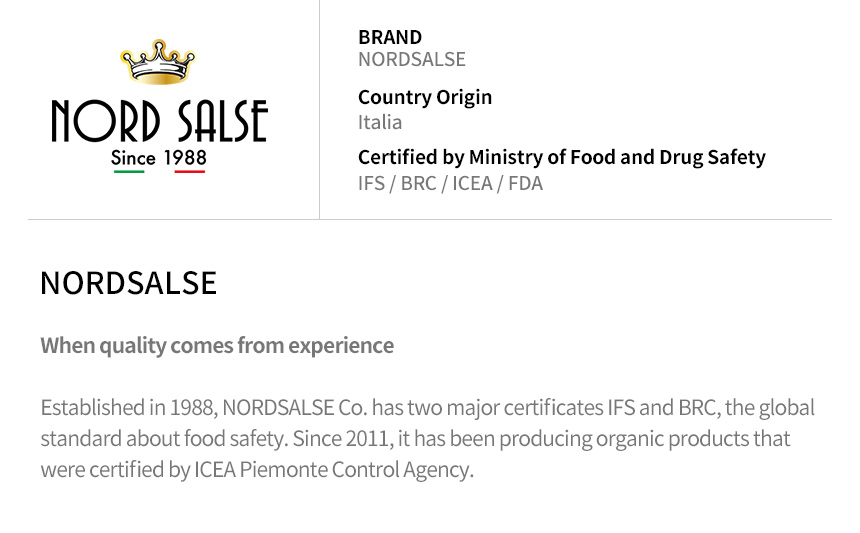Screen dimensions: 860x533
Task: Click the Since 1988 logo text
Action: click(x=159, y=158)
